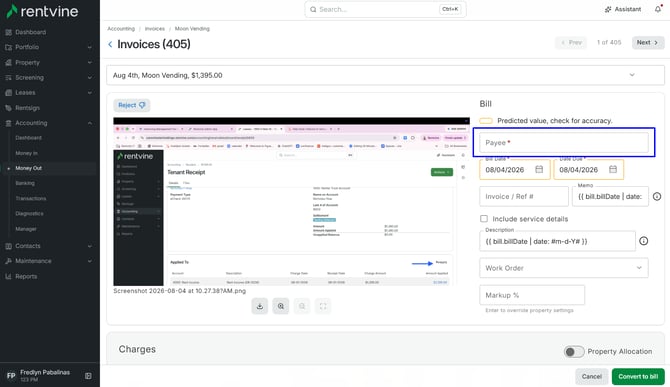Screen dimensions: 670x387
Task: Expand the Aug 4th Moon Vending invoice selector
Action: (x=385, y=75)
